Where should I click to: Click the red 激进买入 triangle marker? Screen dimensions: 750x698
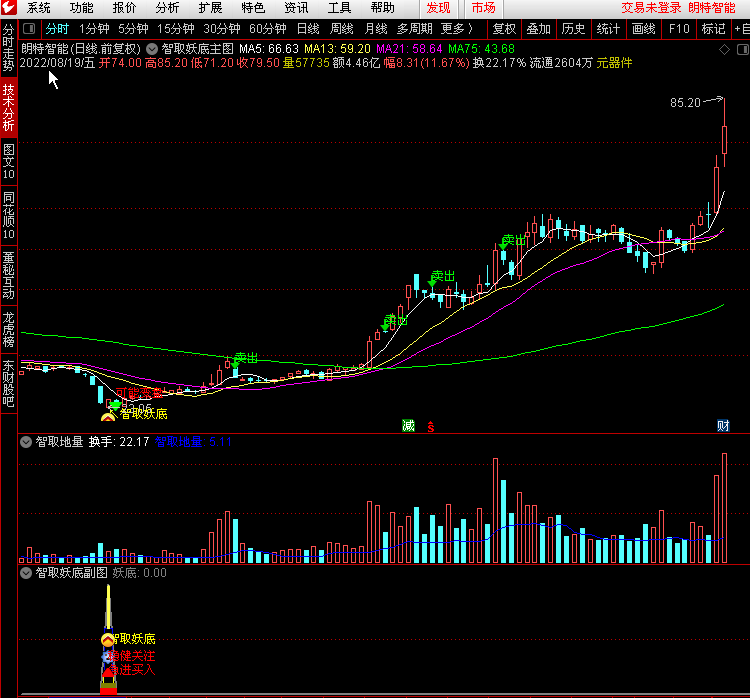[108, 672]
